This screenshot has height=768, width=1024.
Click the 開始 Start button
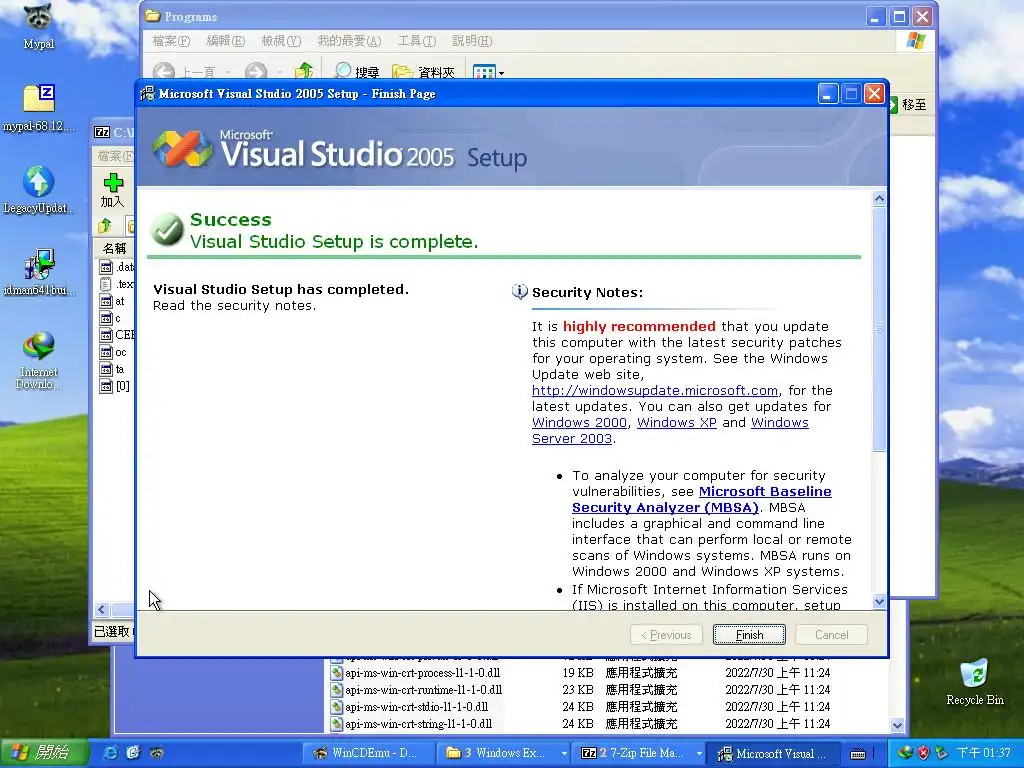[44, 753]
